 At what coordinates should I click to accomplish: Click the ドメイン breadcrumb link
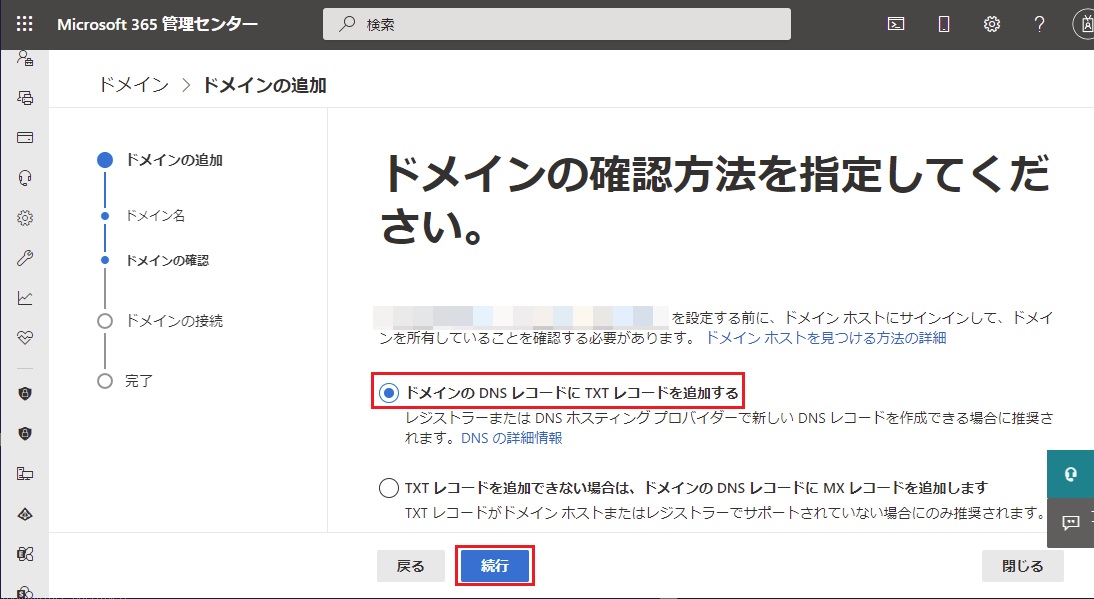134,85
